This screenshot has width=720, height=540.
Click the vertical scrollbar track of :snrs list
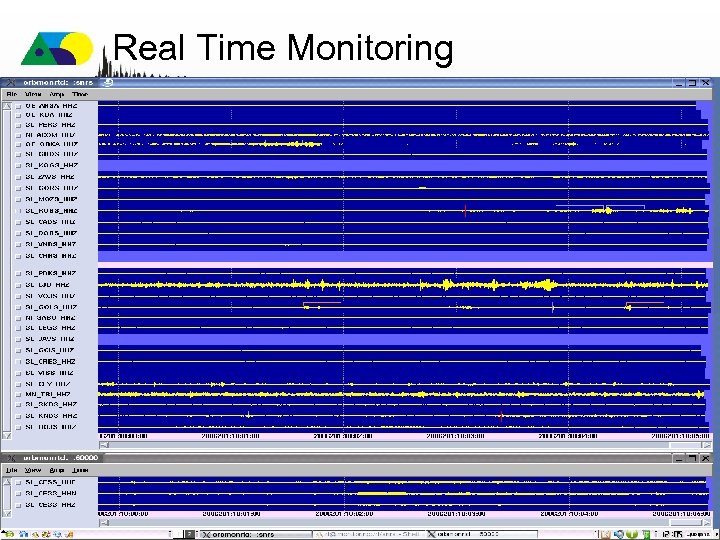click(7, 270)
